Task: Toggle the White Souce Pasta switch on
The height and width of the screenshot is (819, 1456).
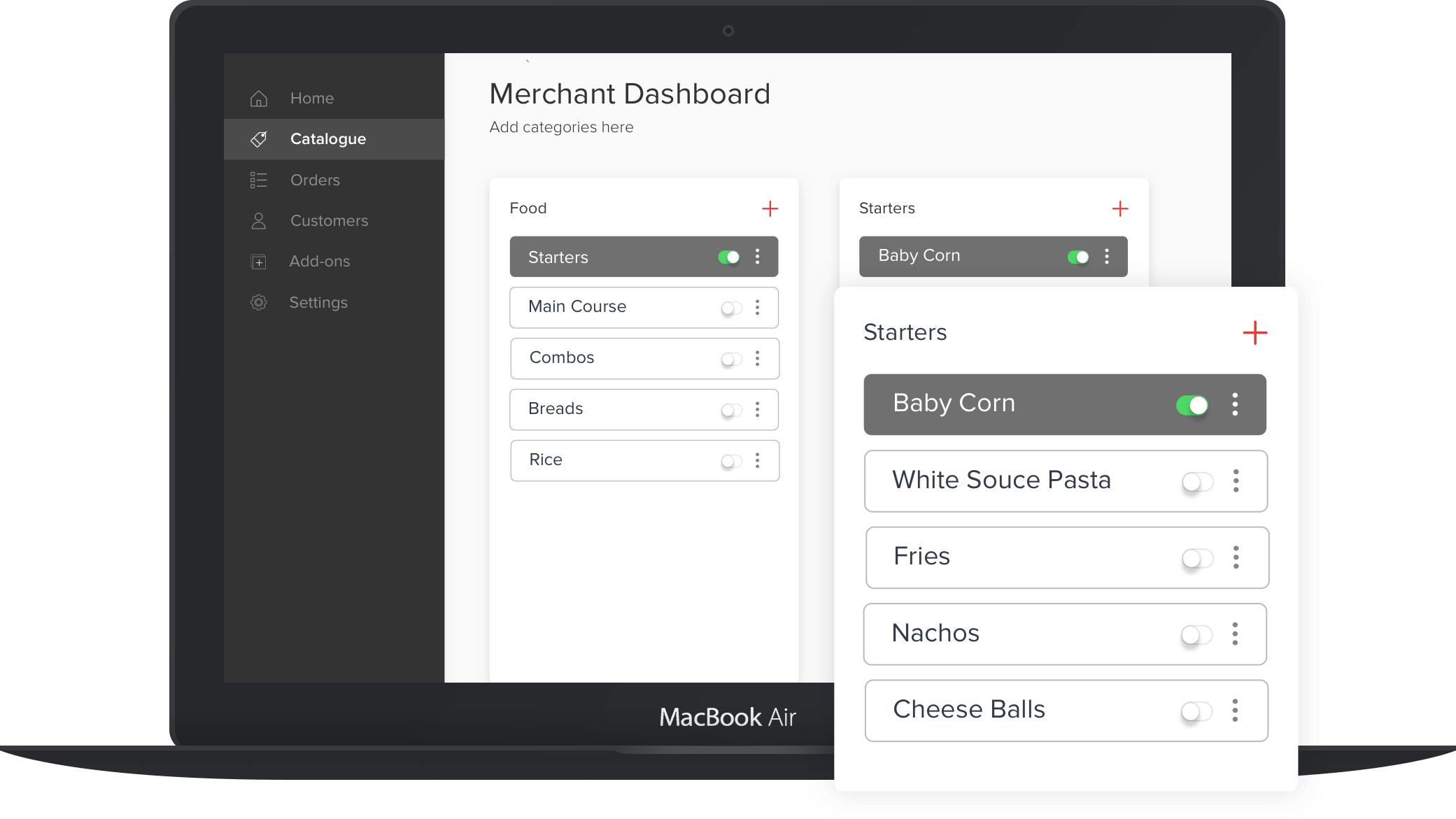Action: (1197, 481)
